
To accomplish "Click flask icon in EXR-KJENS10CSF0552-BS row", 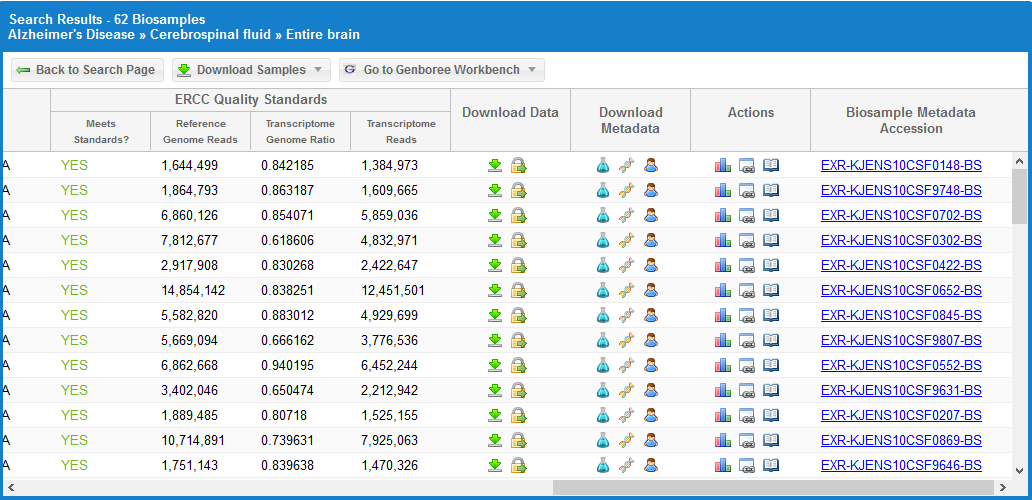I will click(602, 365).
